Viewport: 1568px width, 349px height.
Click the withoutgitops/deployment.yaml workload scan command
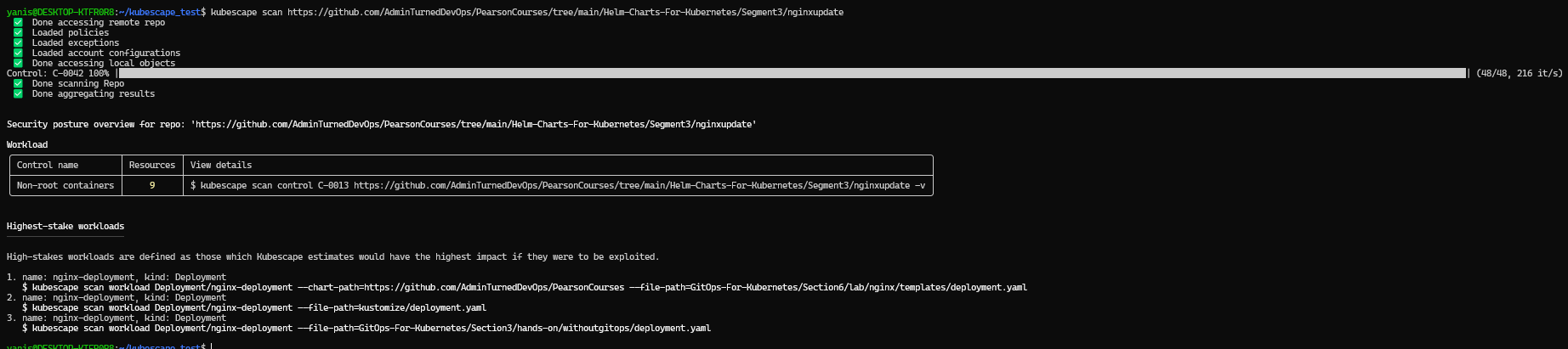click(x=366, y=329)
